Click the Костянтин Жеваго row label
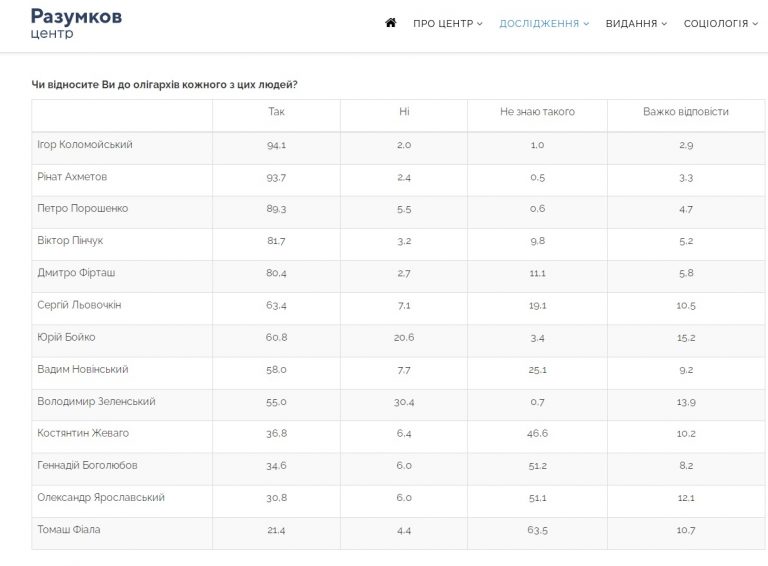Image resolution: width=768 pixels, height=566 pixels. (83, 433)
